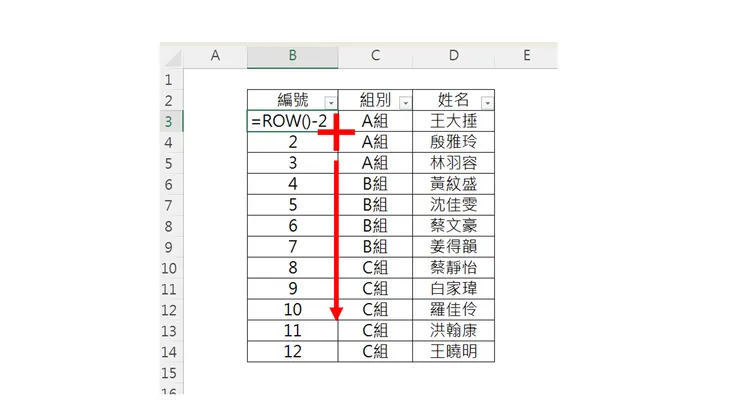The width and height of the screenshot is (740, 416).
Task: Select the B組 cell beside 黃紋盛
Action: coord(375,184)
